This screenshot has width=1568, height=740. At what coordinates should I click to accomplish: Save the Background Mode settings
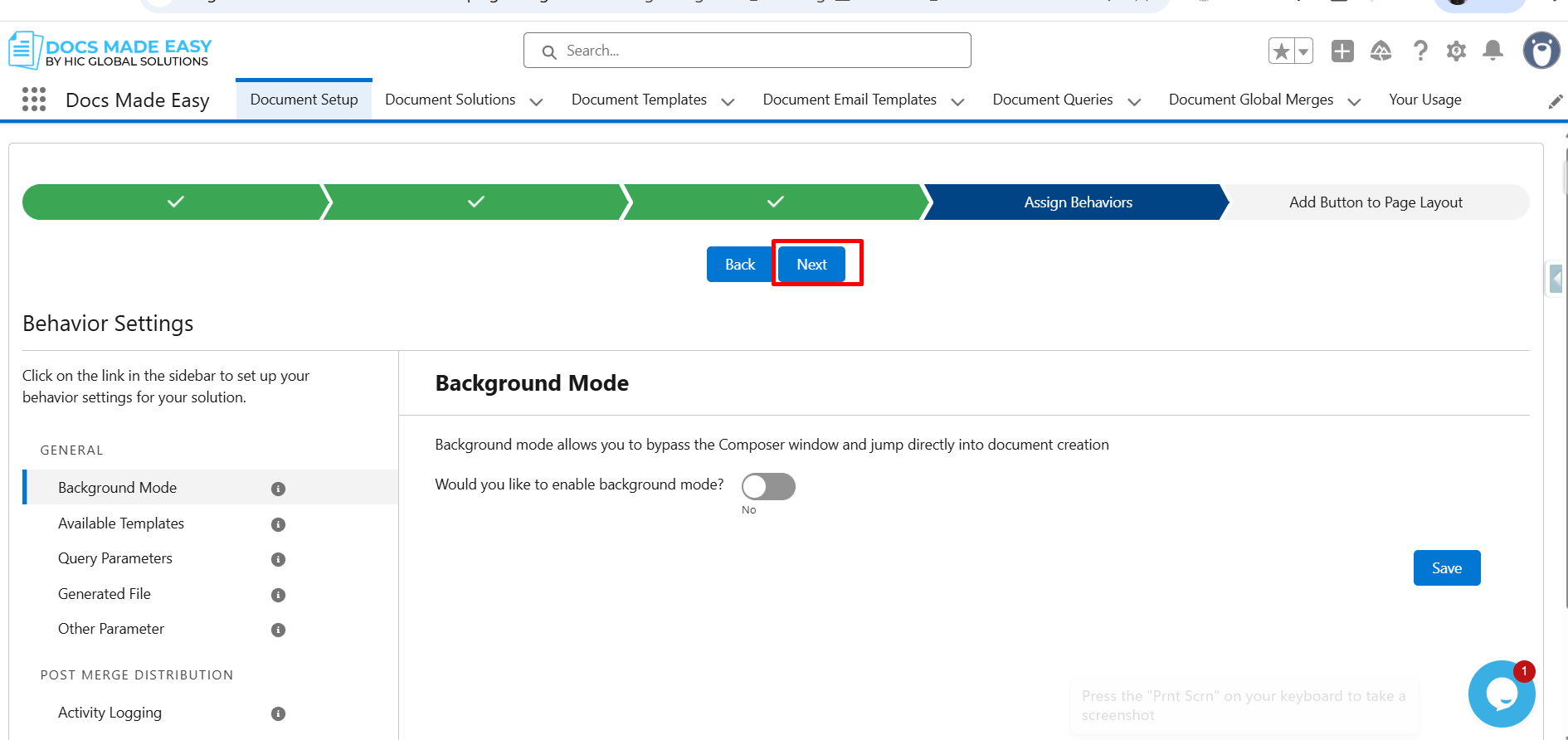[1446, 568]
